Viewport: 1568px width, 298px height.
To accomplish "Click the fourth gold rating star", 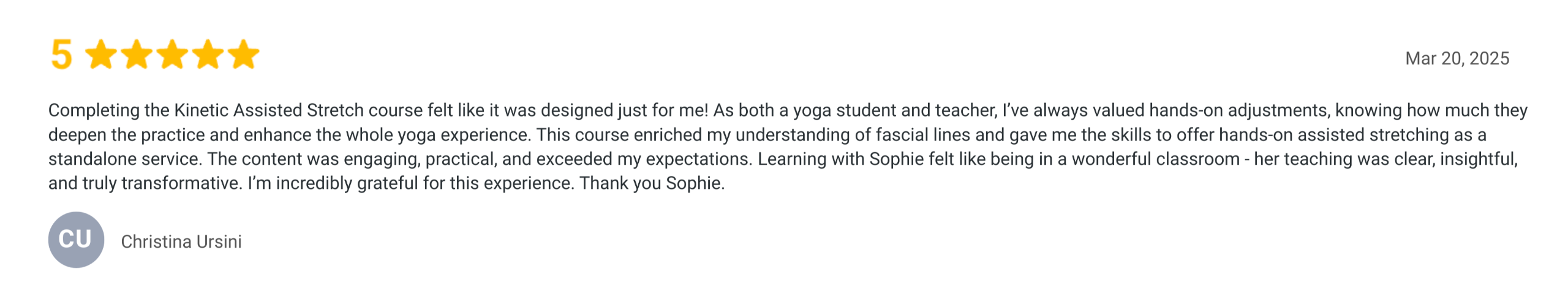I will click(x=208, y=55).
